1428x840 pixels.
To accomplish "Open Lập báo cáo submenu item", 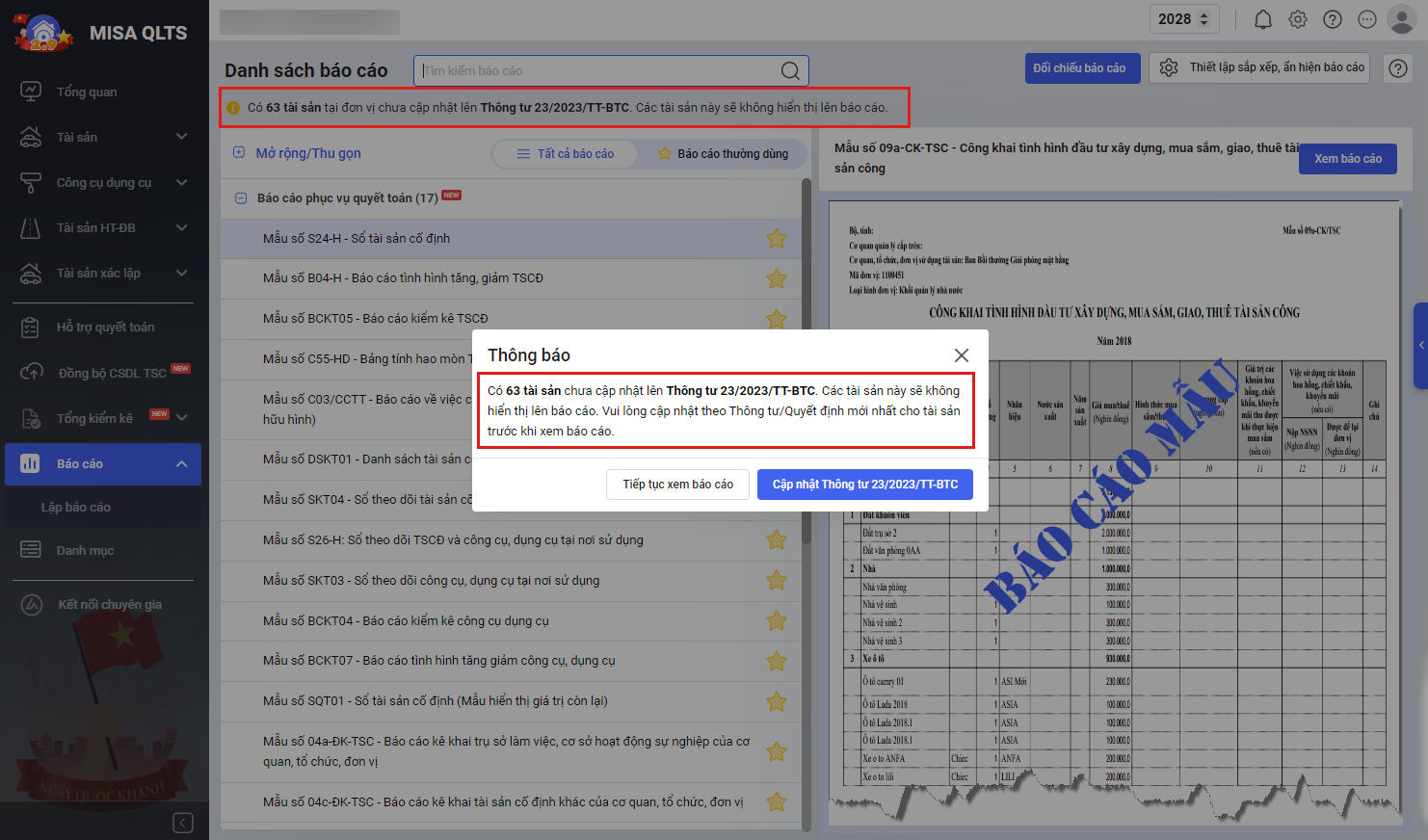I will pyautogui.click(x=76, y=507).
